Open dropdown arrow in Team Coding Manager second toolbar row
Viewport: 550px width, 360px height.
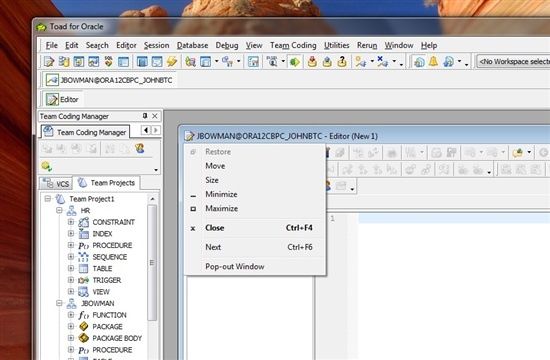(x=156, y=169)
